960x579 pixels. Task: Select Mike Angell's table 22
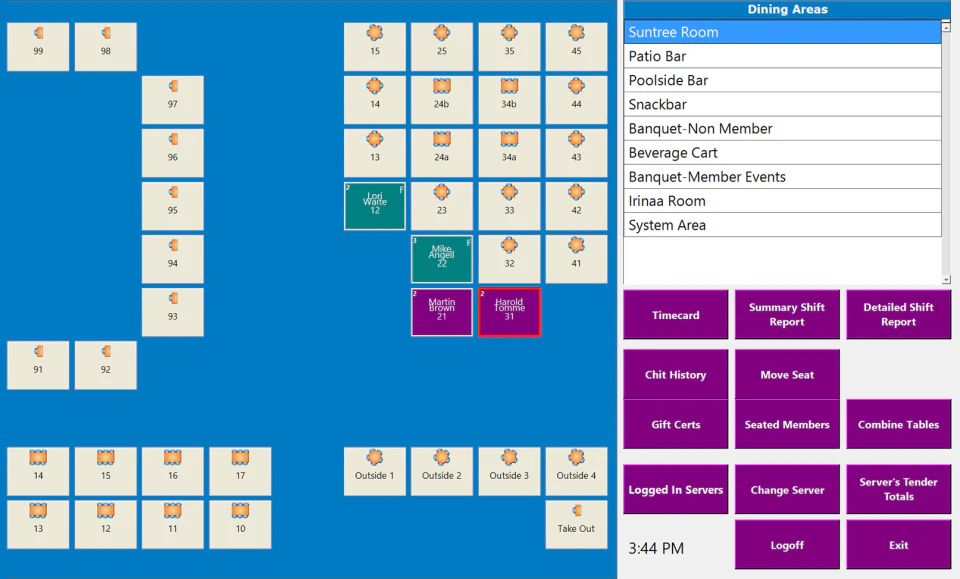pyautogui.click(x=442, y=259)
